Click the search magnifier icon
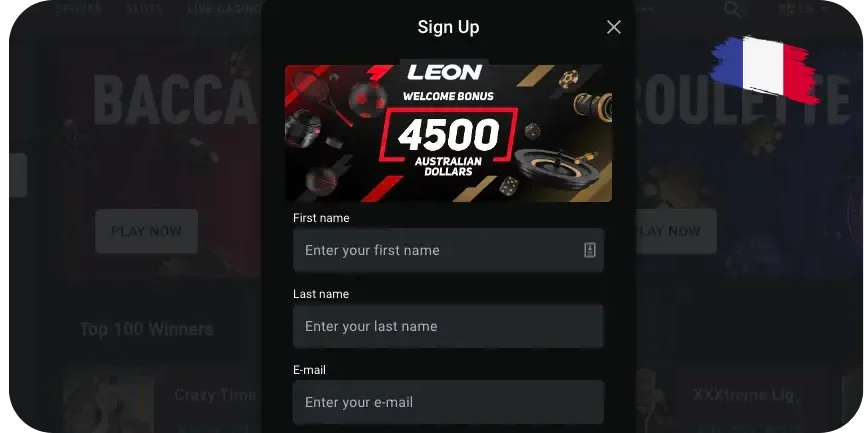 tap(732, 9)
